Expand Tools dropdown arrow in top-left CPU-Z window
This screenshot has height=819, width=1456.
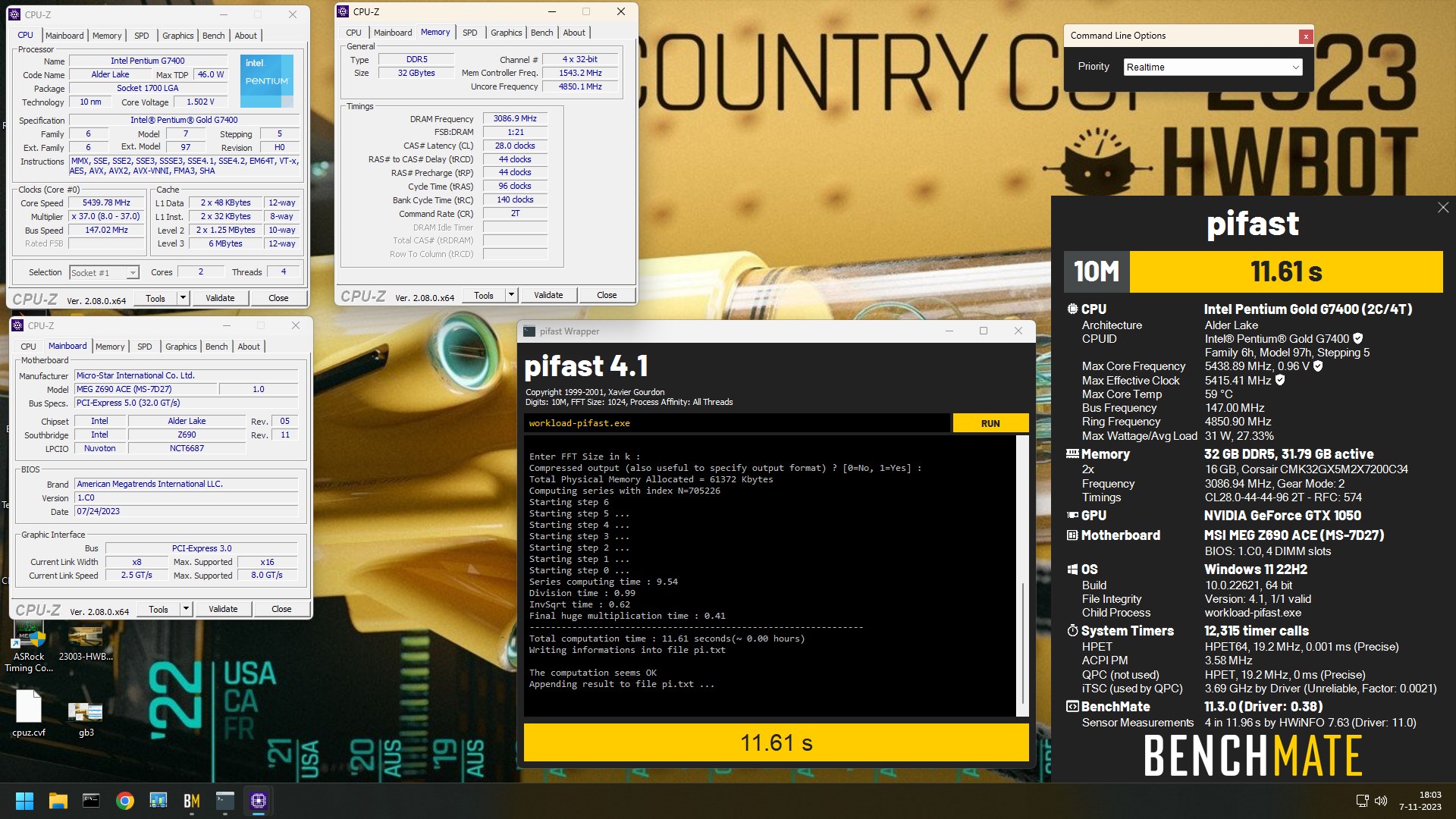tap(183, 298)
